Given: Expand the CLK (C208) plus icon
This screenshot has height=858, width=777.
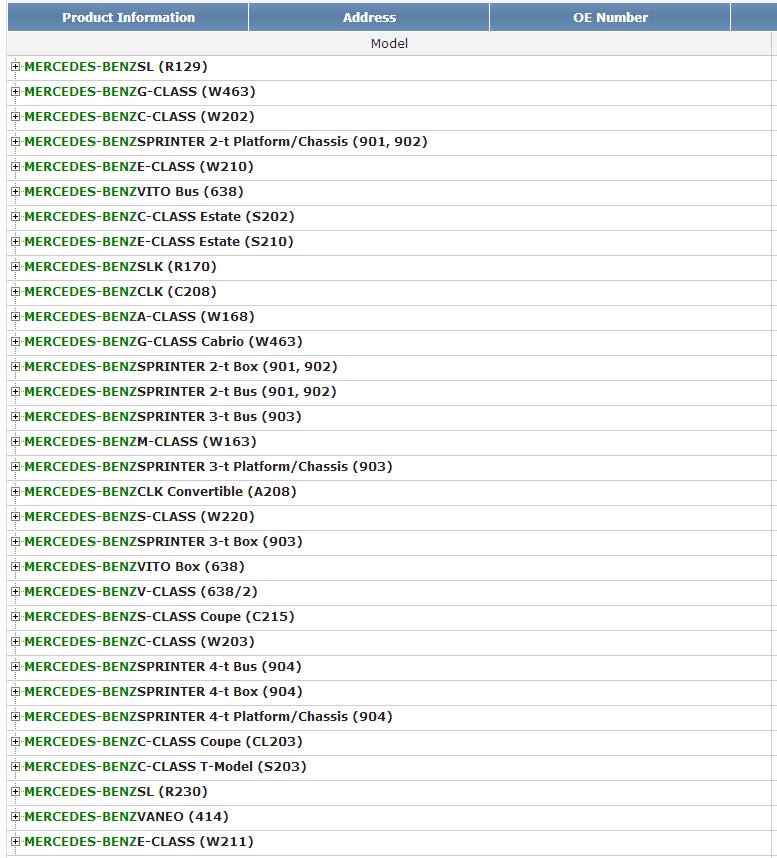Looking at the screenshot, I should (15, 292).
